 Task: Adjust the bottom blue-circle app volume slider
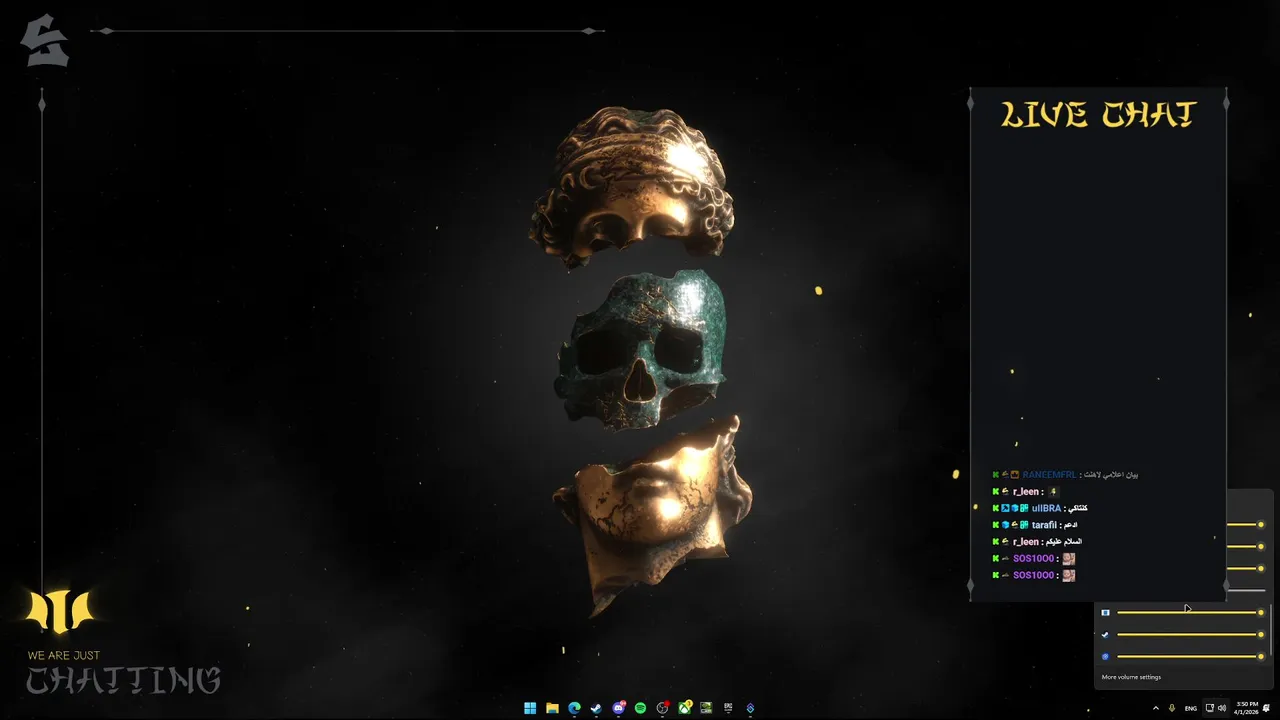[x=1190, y=656]
